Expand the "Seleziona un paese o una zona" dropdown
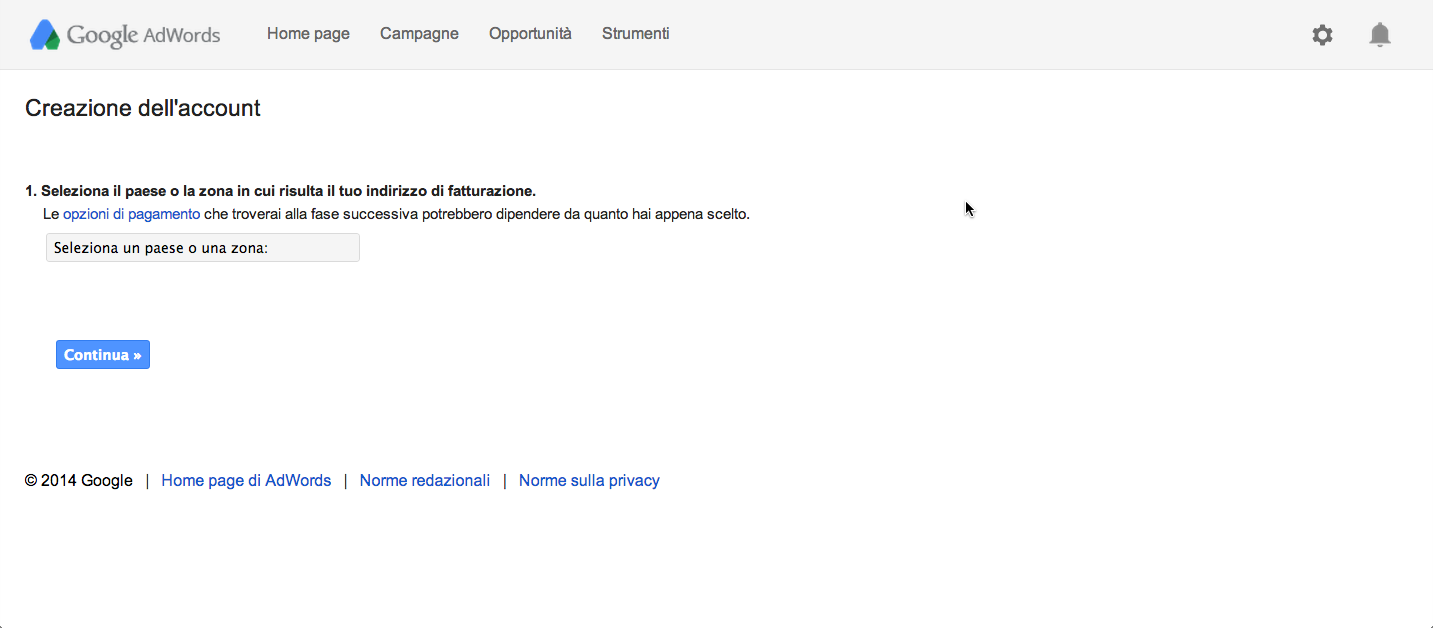The height and width of the screenshot is (628, 1433). 203,248
